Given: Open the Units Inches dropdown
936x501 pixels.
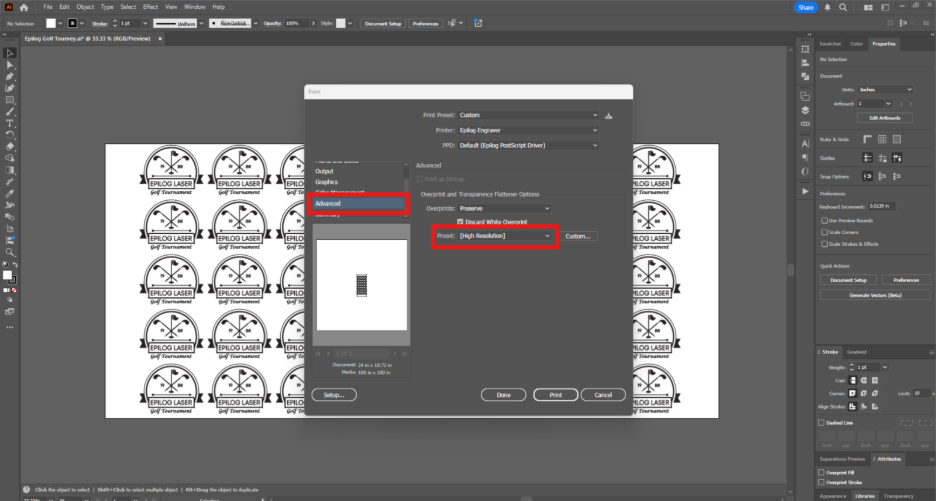Looking at the screenshot, I should (885, 90).
